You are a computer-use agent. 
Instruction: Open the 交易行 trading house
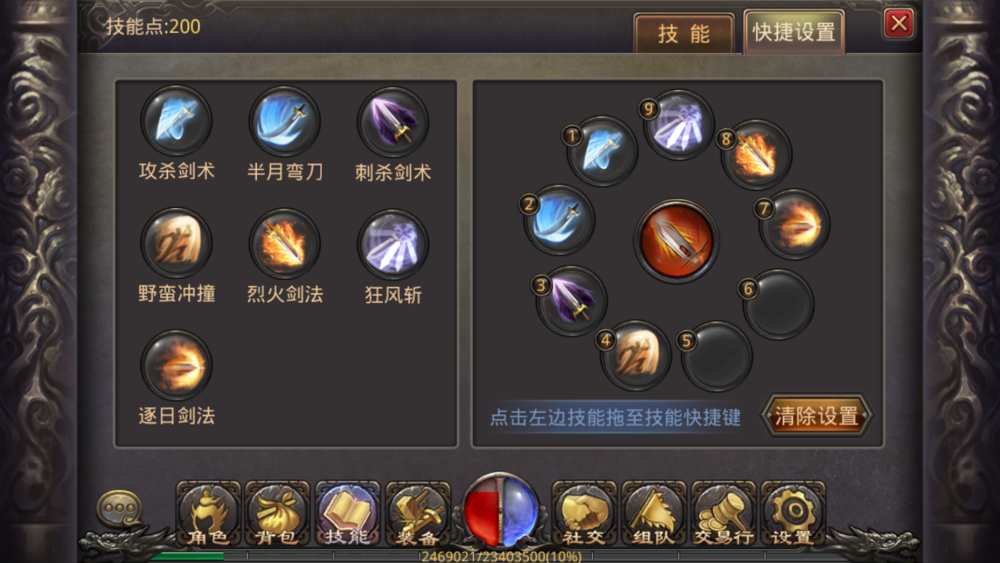[723, 514]
